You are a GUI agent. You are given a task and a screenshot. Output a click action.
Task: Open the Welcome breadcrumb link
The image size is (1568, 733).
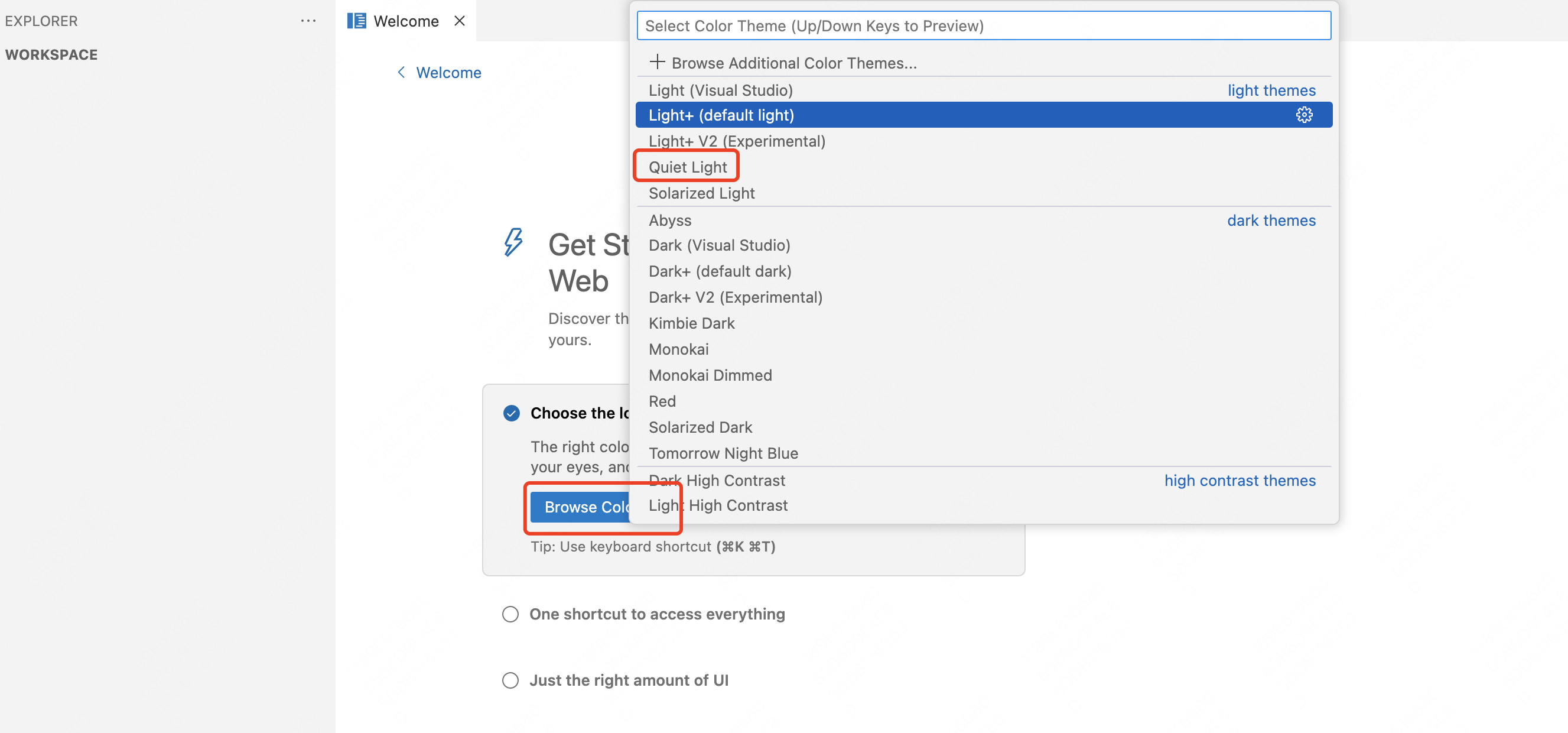(x=448, y=73)
